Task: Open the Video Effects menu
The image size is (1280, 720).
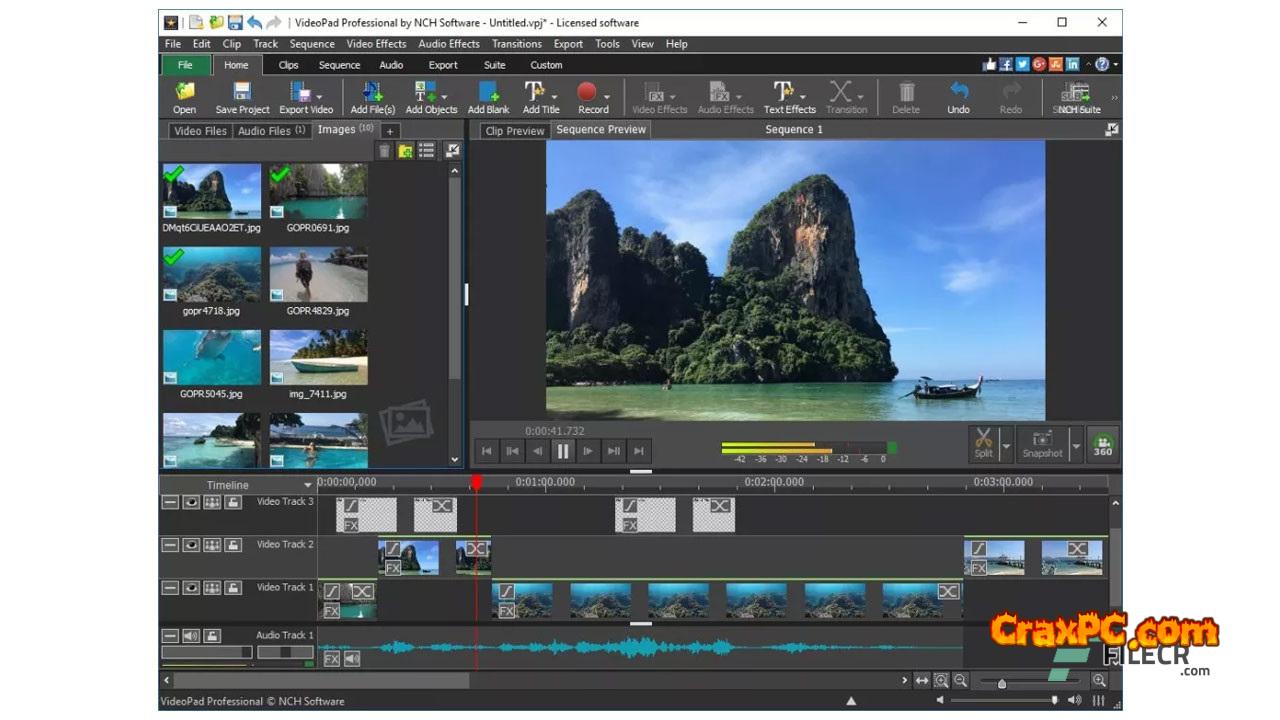Action: click(x=376, y=44)
